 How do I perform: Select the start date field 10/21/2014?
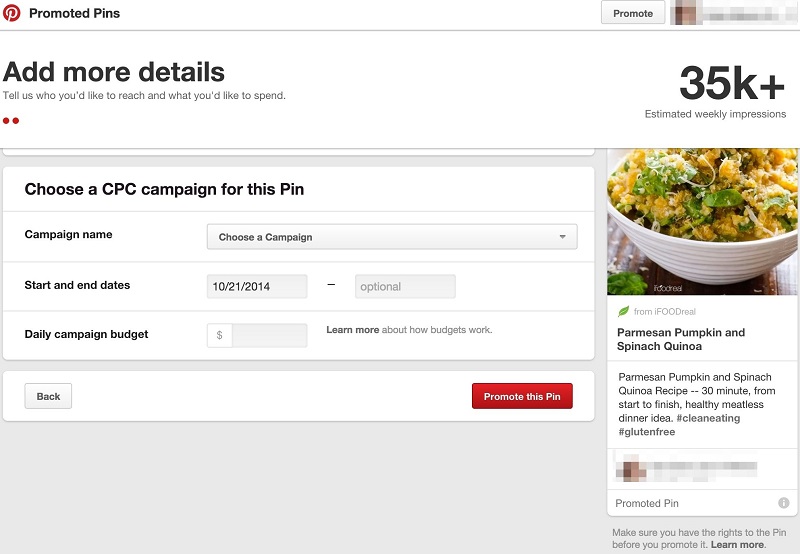(x=257, y=287)
